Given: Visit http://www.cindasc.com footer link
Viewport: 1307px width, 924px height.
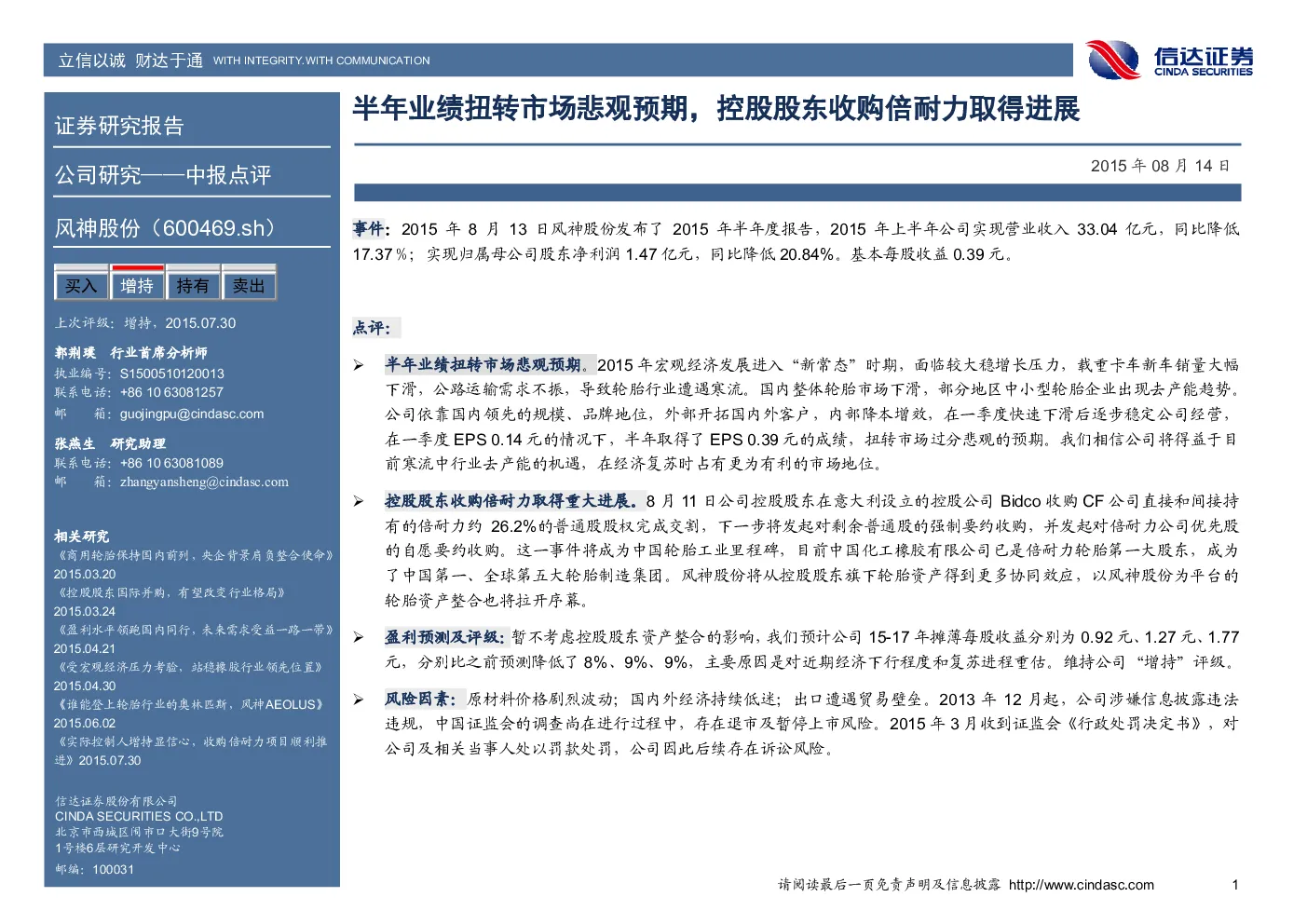Looking at the screenshot, I should point(1082,885).
